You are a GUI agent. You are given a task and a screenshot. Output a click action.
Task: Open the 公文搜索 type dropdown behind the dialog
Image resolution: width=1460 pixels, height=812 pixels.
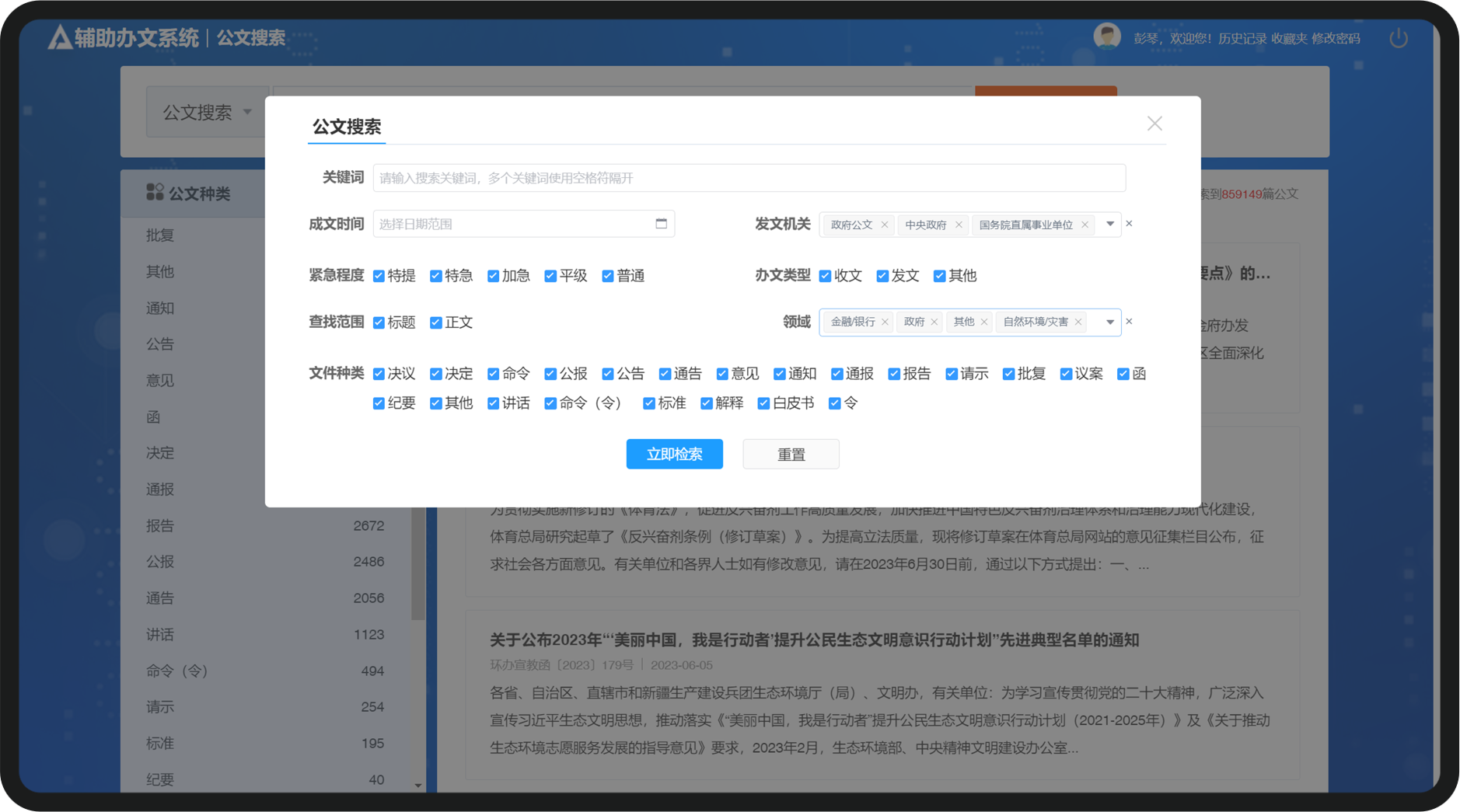pyautogui.click(x=207, y=113)
